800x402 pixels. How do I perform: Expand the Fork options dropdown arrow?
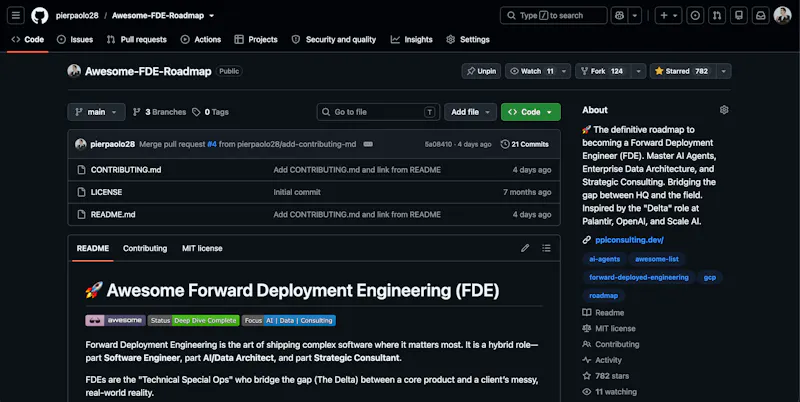638,71
